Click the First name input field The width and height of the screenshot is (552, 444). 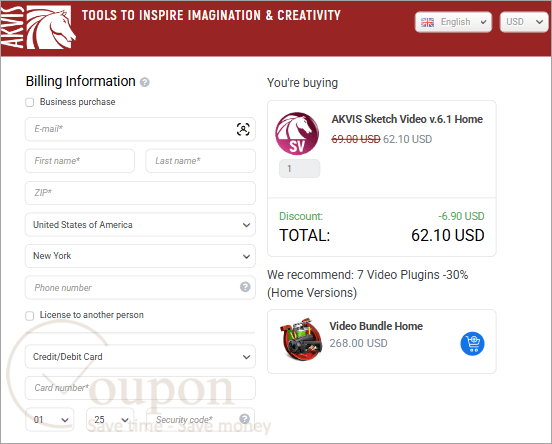coord(80,161)
